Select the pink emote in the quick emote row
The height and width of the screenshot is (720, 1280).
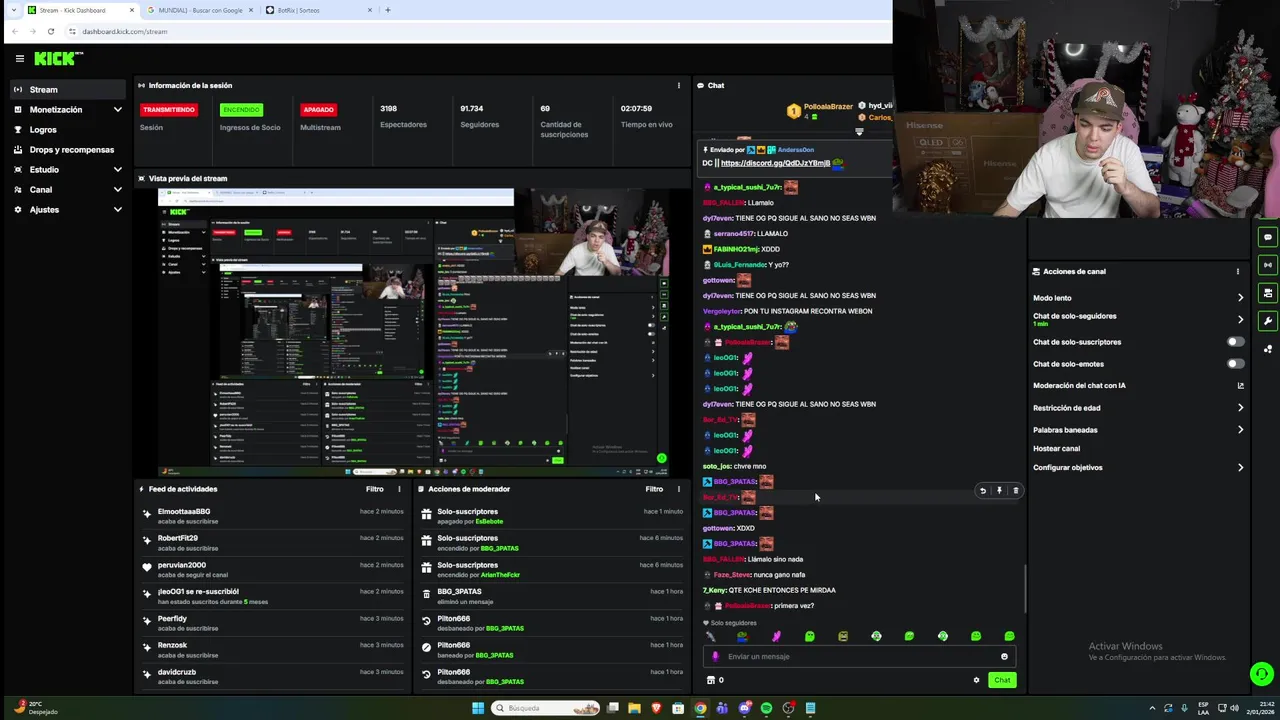click(x=776, y=636)
